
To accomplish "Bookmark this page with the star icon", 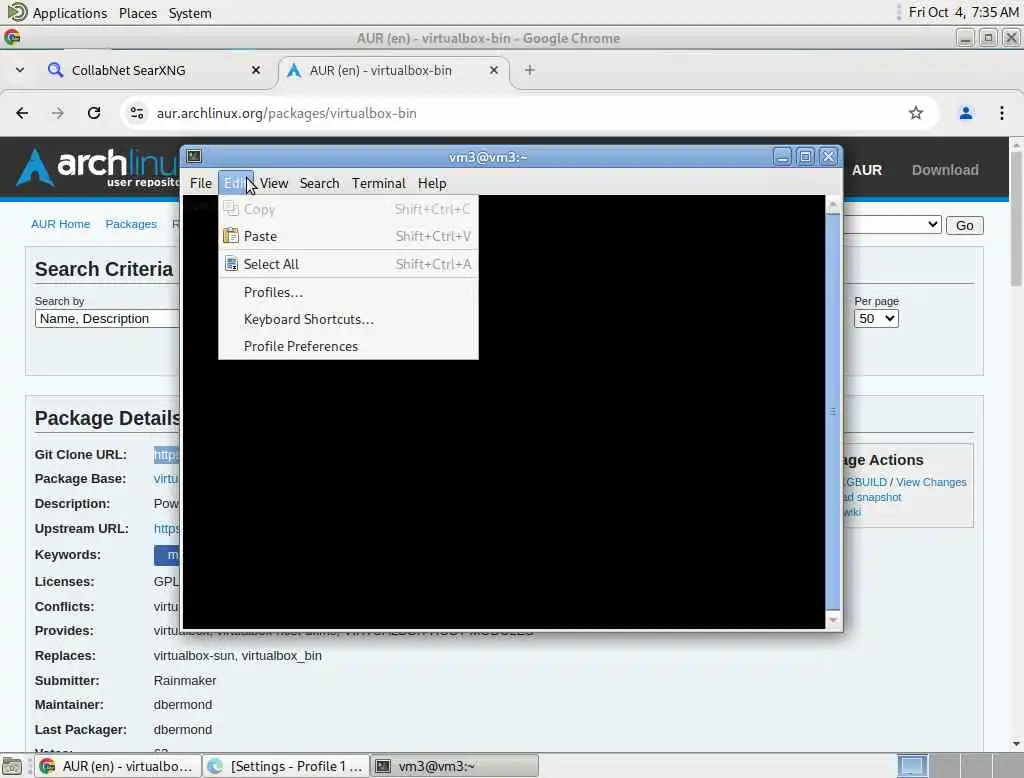I will tap(916, 113).
